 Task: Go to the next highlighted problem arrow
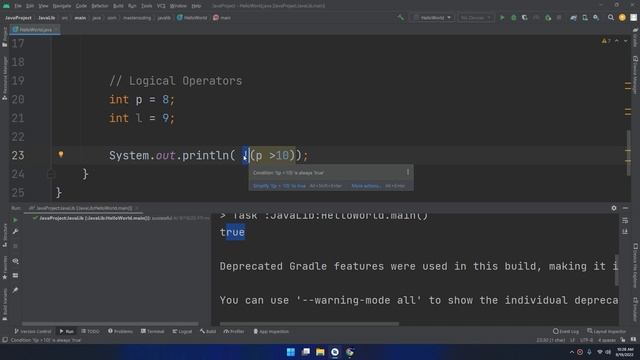click(626, 41)
